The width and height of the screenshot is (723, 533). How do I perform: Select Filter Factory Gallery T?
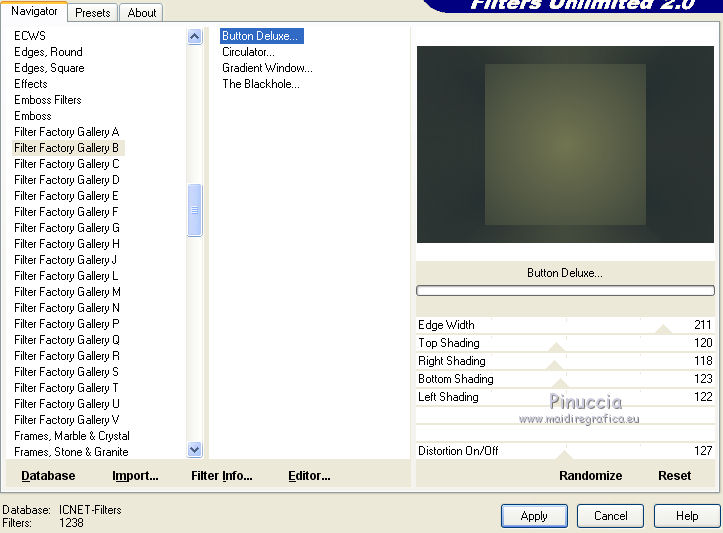coord(66,388)
